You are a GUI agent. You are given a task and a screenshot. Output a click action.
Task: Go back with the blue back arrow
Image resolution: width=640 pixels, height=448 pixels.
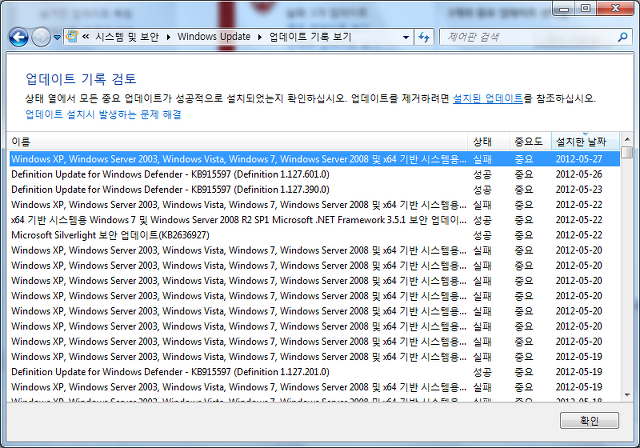click(x=19, y=37)
